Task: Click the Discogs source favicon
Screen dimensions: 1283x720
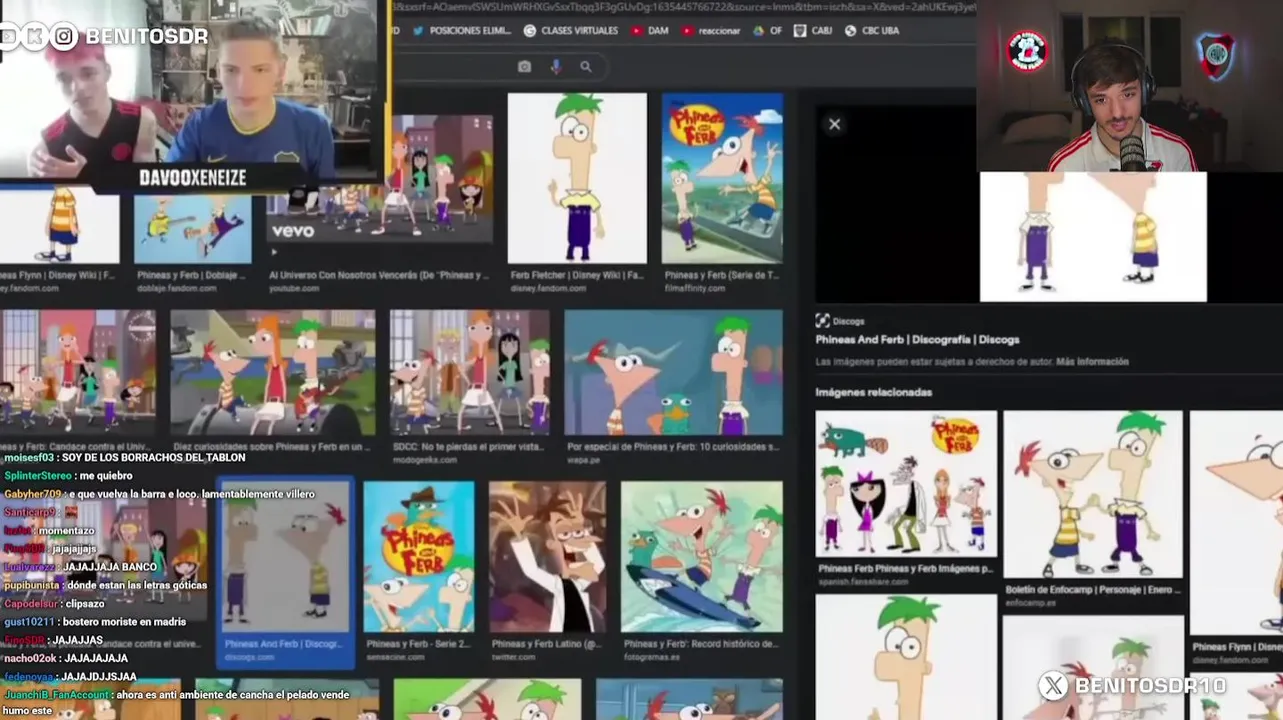Action: 822,321
